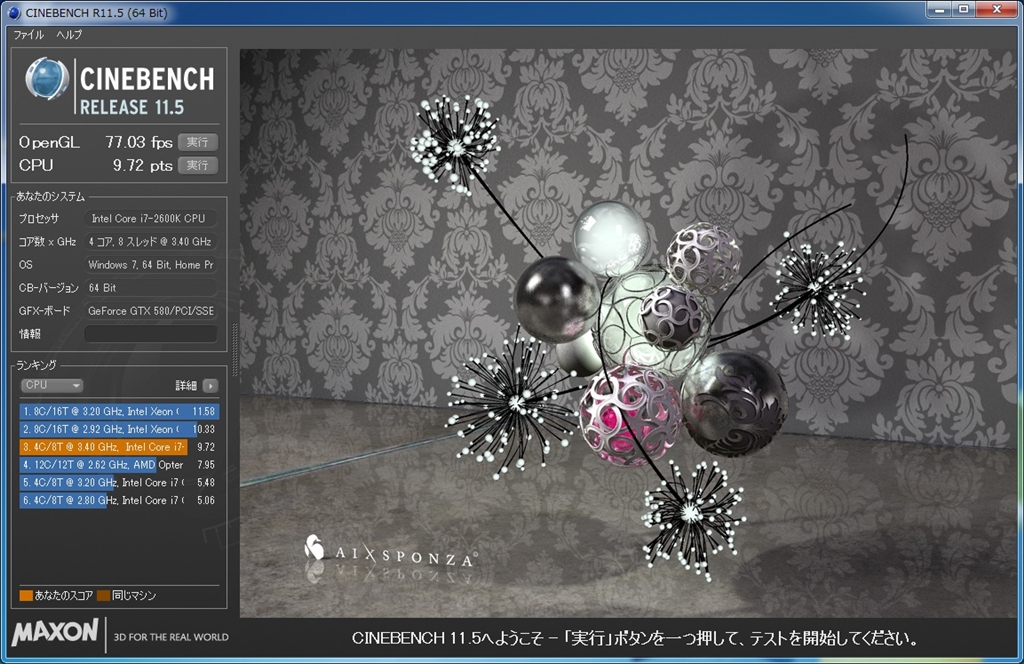Click the 64 Bit CB-バージョン field
Screen dimensions: 1024x664
pyautogui.click(x=151, y=287)
